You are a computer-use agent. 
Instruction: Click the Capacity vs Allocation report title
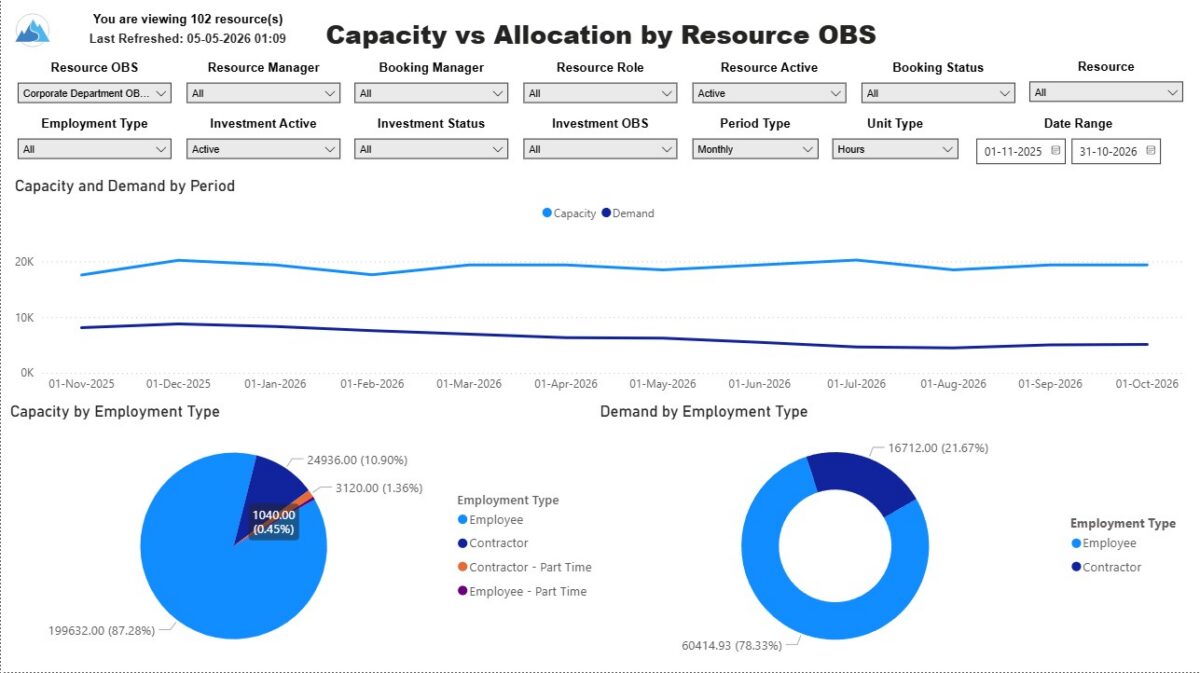601,35
